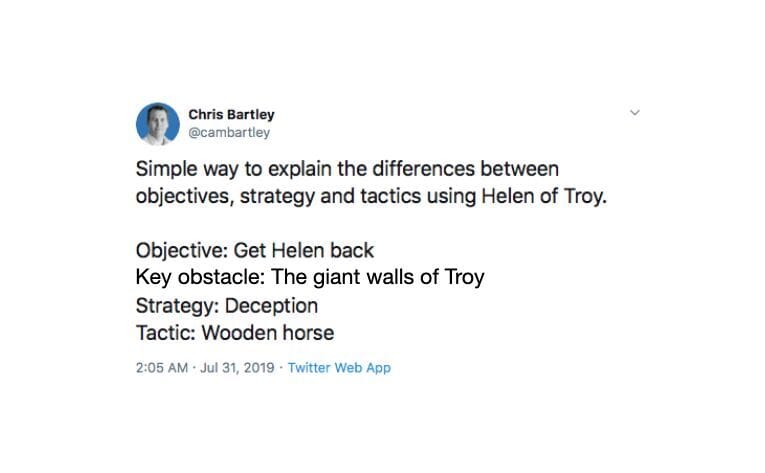Select the word 'differences' in the tweet

point(423,169)
